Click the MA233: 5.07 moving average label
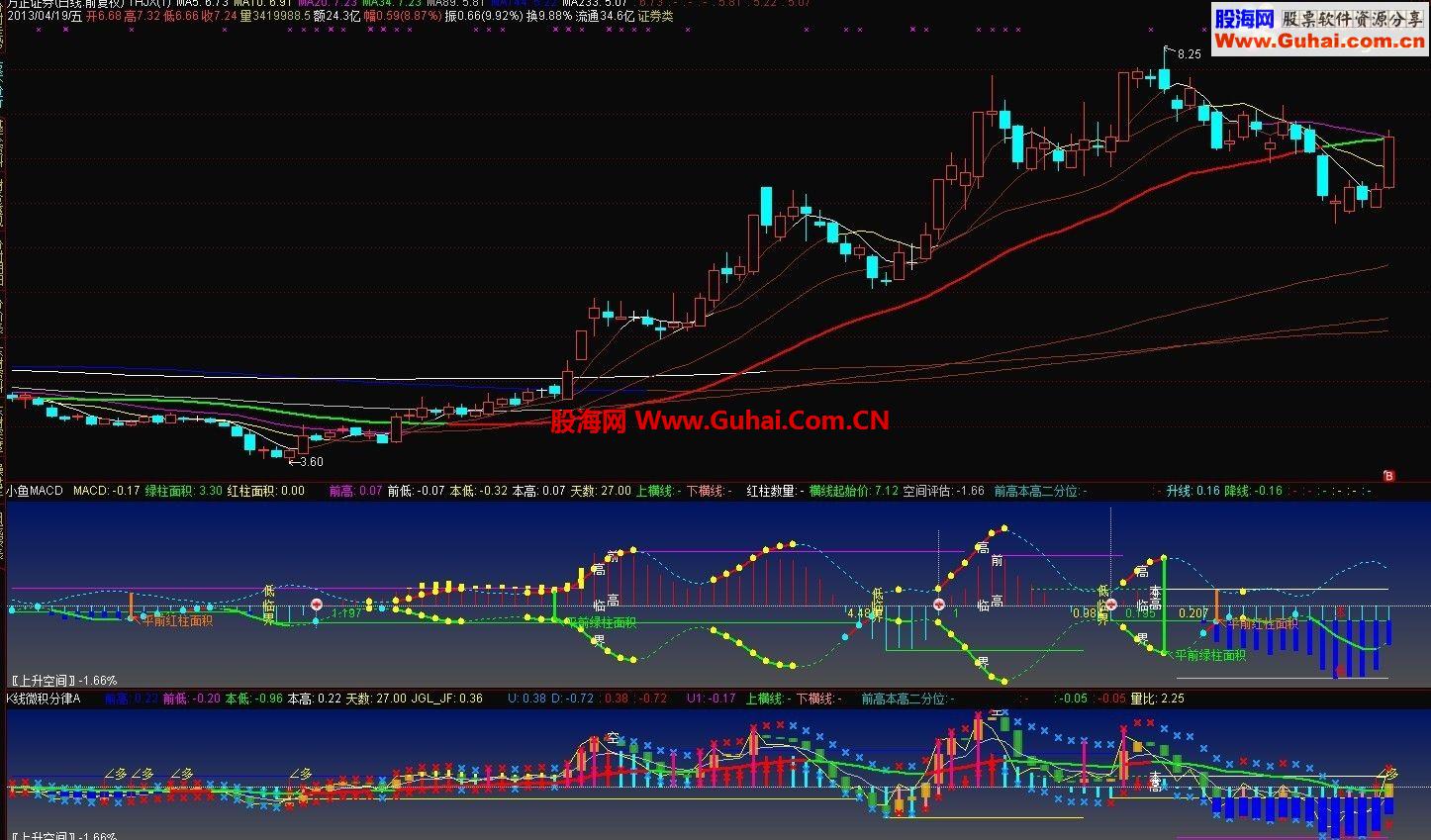This screenshot has height=840, width=1431. coord(593,4)
